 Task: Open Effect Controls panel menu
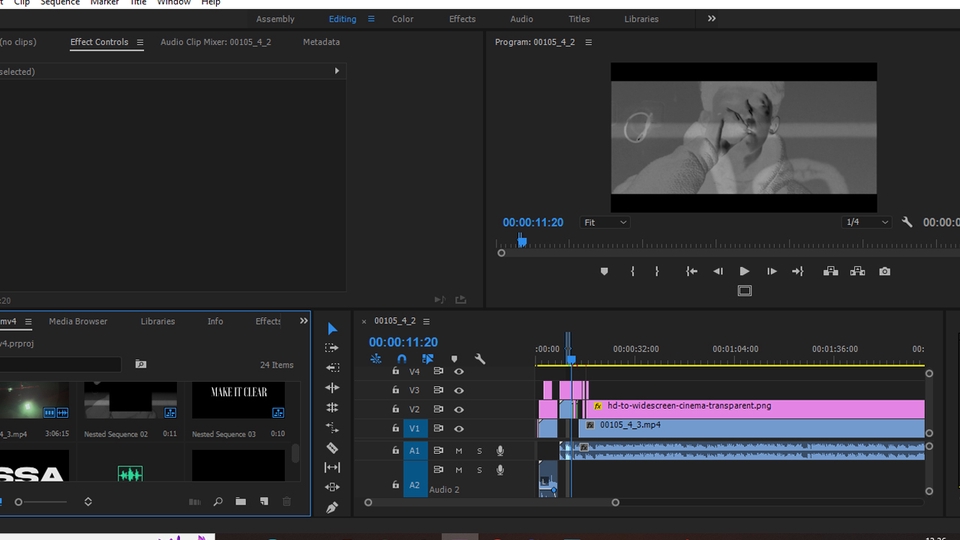click(x=140, y=42)
